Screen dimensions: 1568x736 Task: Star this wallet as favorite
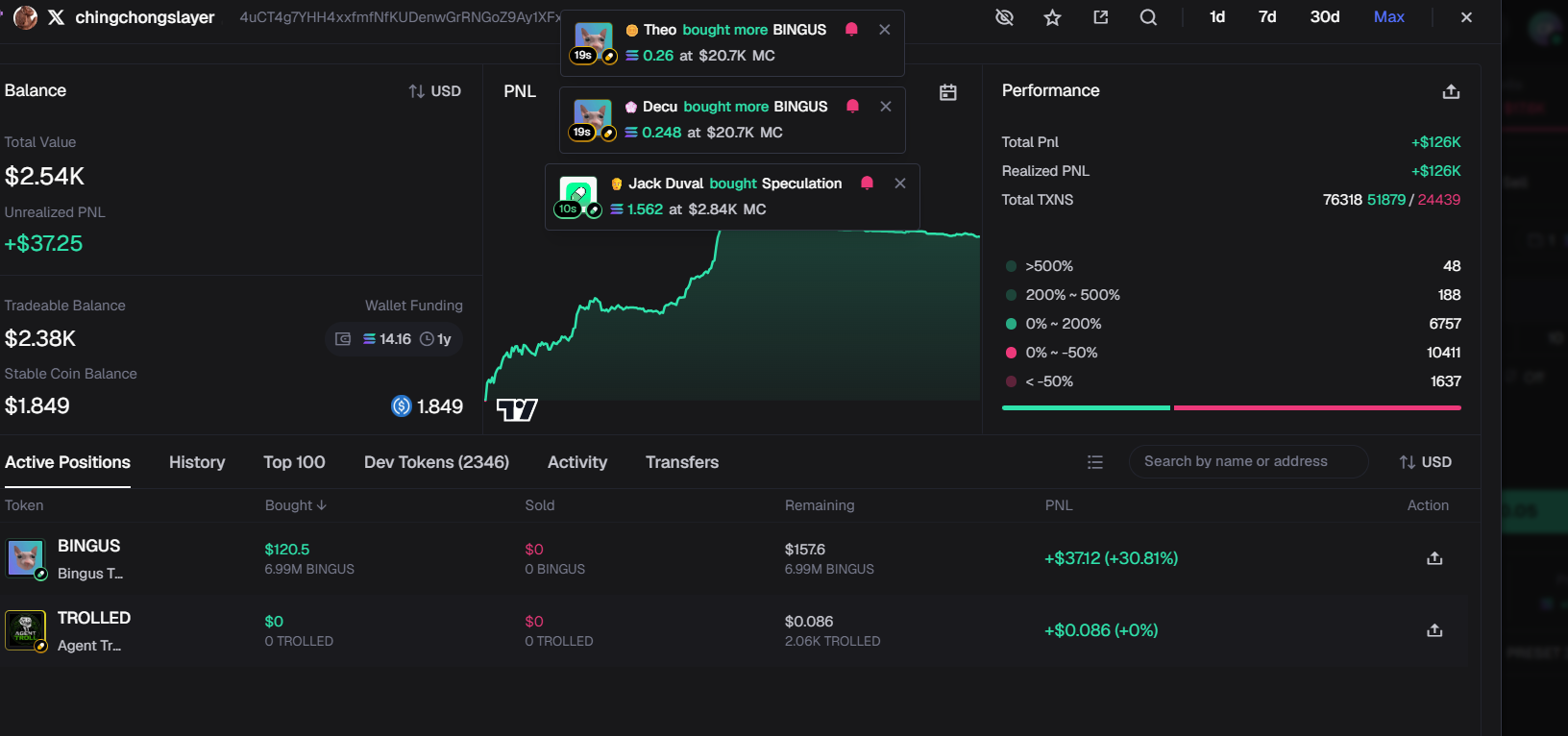1052,17
